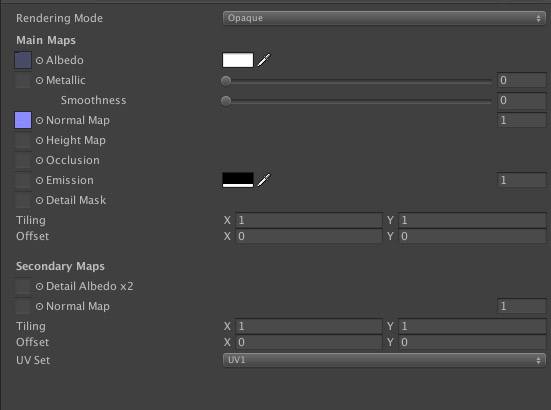
Task: Click the Main Maps Normal Map value field
Action: pyautogui.click(x=521, y=120)
